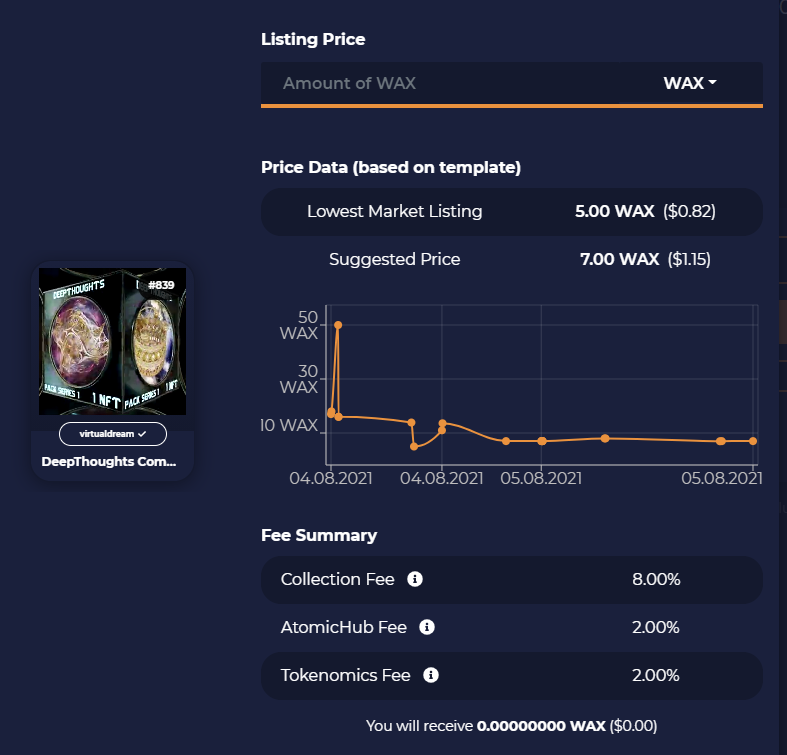Click the AtomicHub Fee 2.00% value
This screenshot has height=755, width=787.
655,627
